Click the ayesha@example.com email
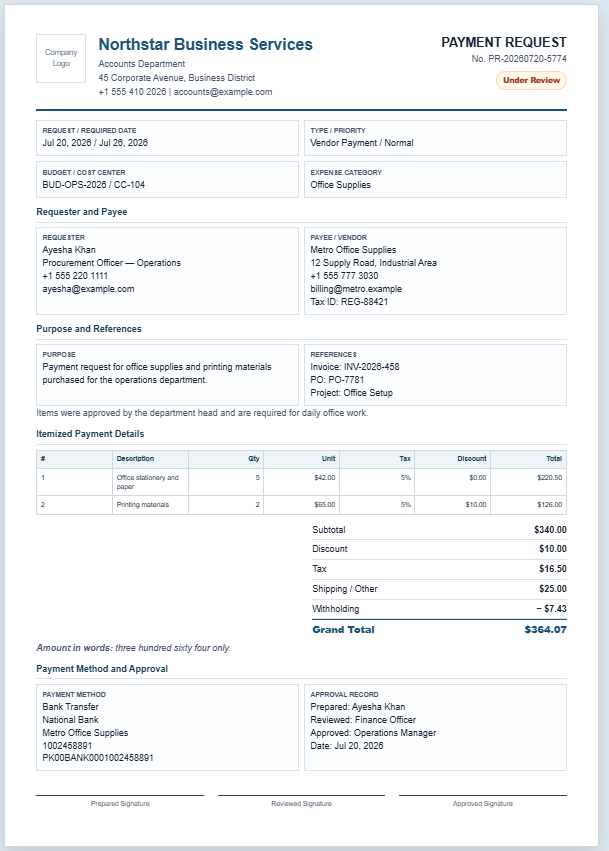This screenshot has width=609, height=851. (x=88, y=289)
